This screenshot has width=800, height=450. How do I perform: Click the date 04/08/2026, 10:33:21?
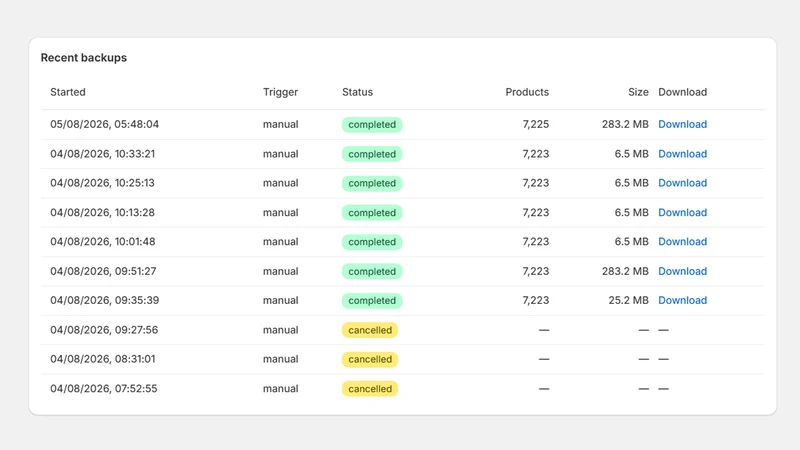103,154
